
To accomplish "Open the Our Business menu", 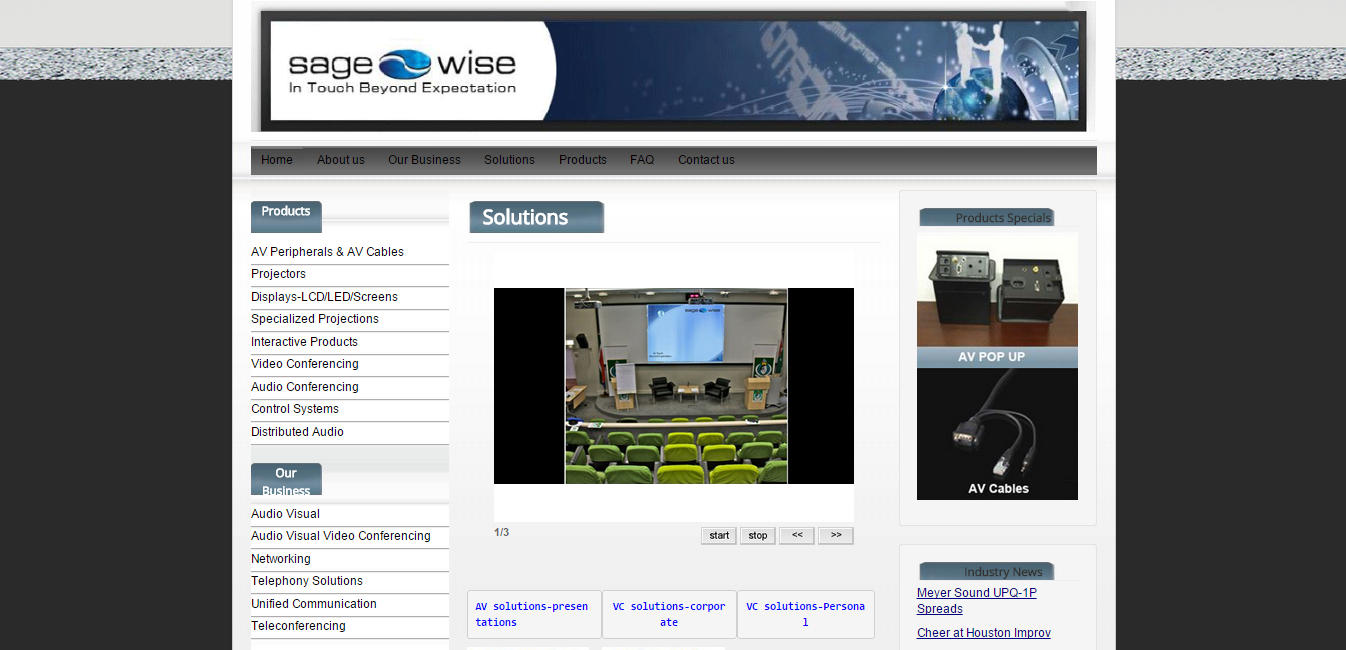I will tap(424, 160).
